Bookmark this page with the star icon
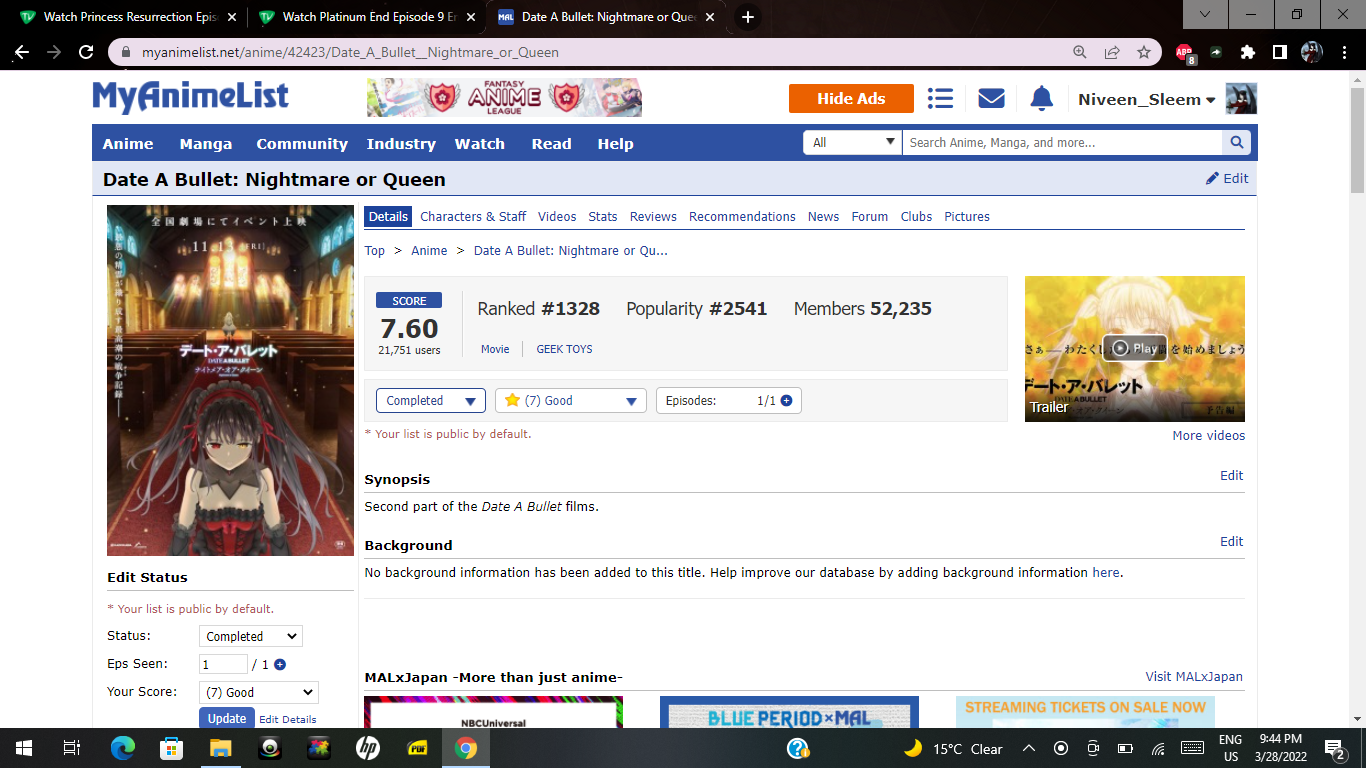Screen dimensions: 1366x768 [1143, 52]
